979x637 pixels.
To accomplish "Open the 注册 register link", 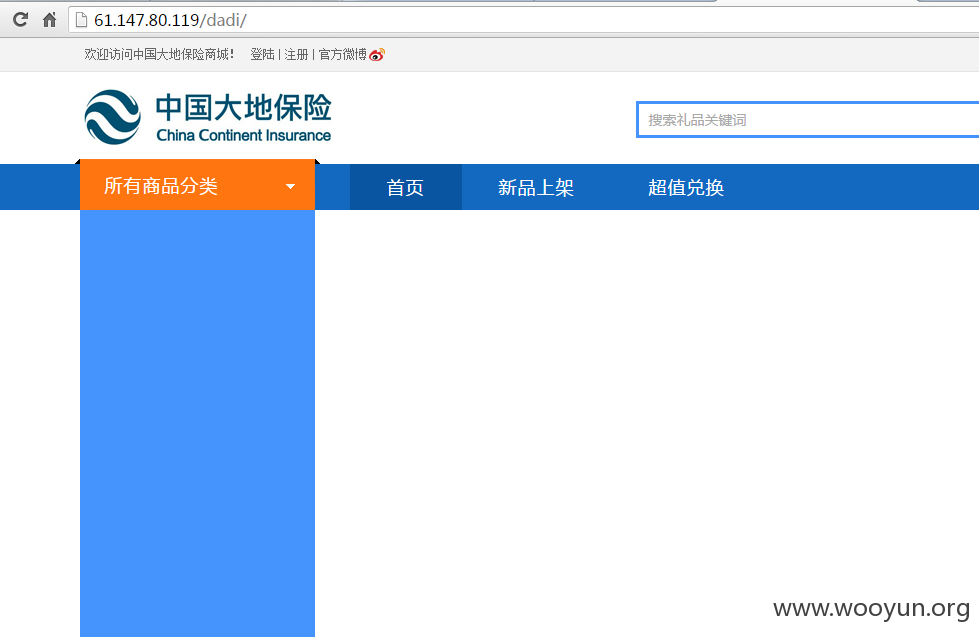I will pos(297,55).
